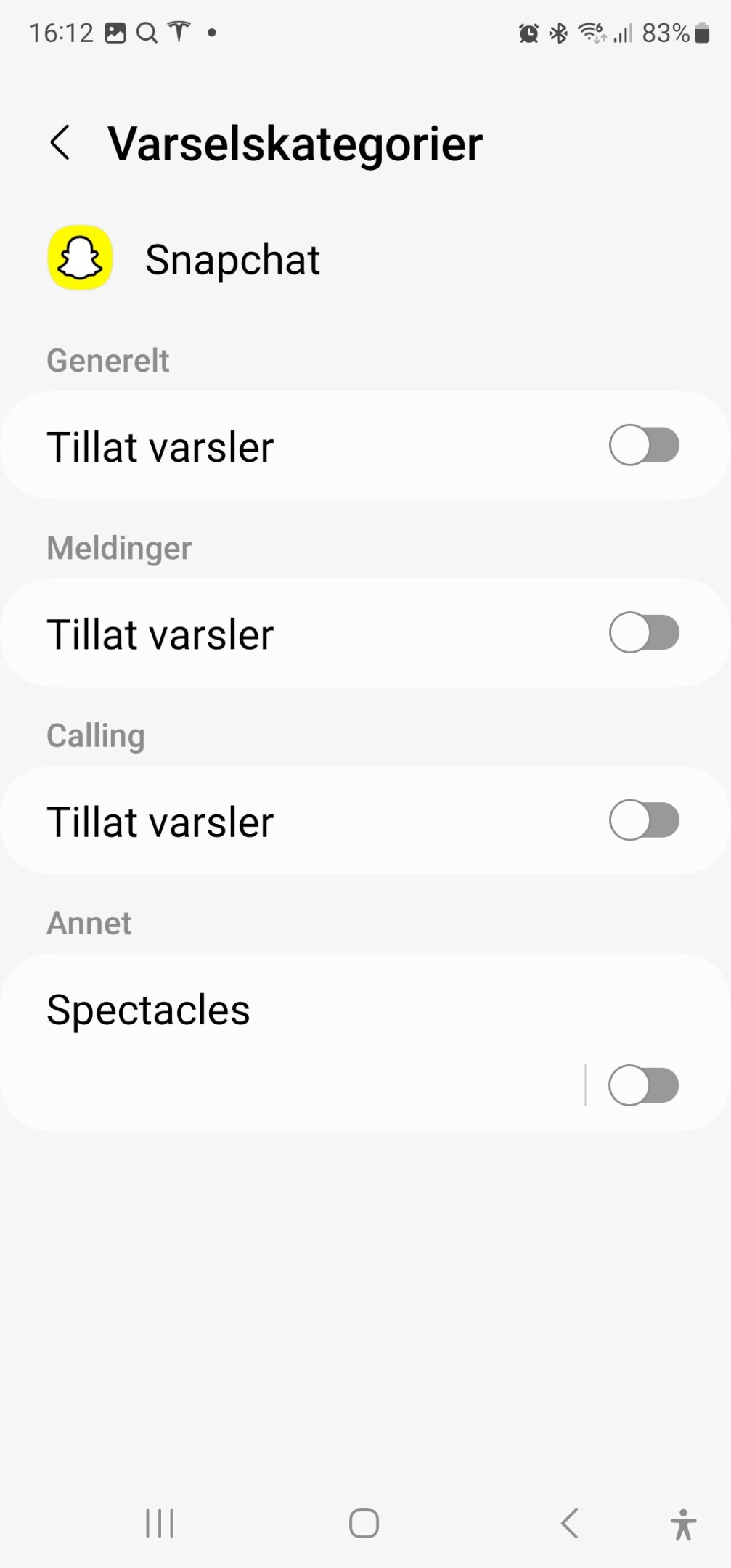Tap the Tesla logo notification icon

[x=179, y=33]
